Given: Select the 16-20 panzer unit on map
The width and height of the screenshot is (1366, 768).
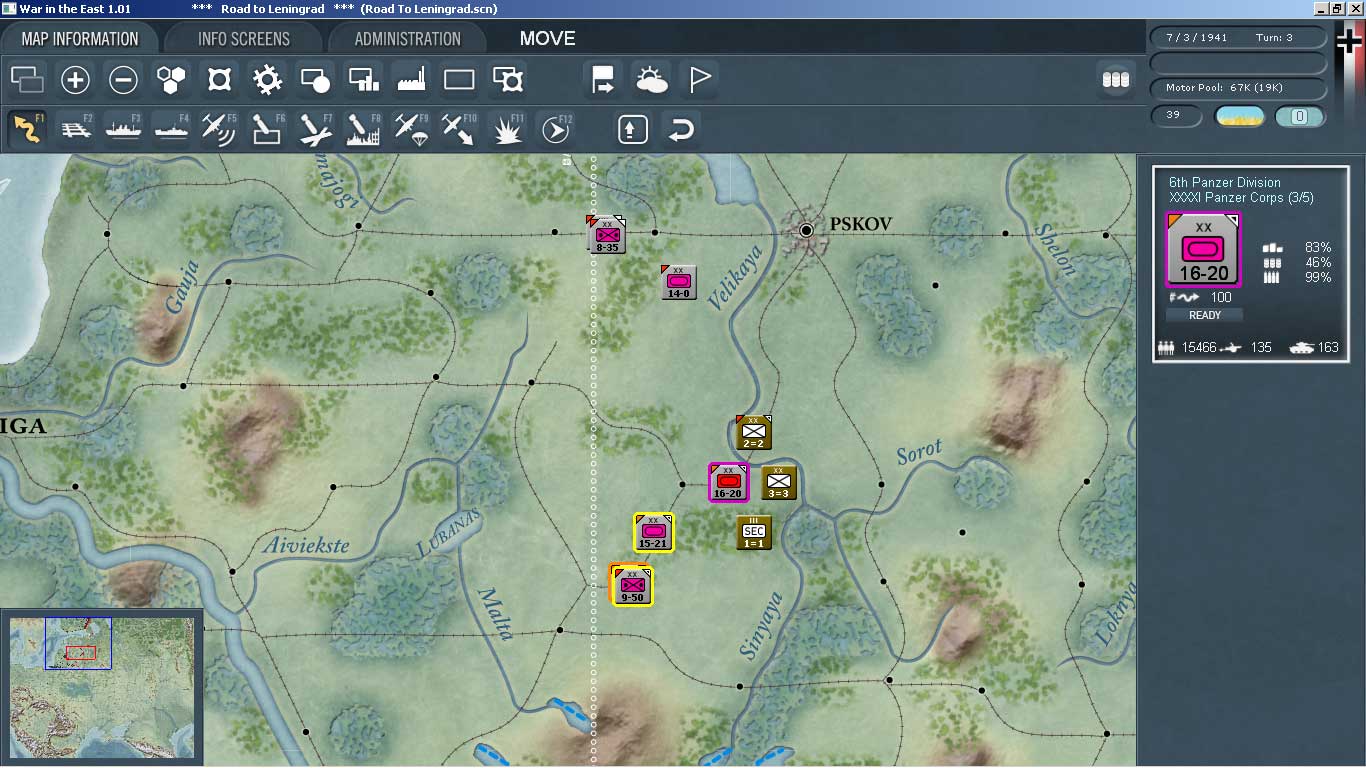Looking at the screenshot, I should (728, 482).
